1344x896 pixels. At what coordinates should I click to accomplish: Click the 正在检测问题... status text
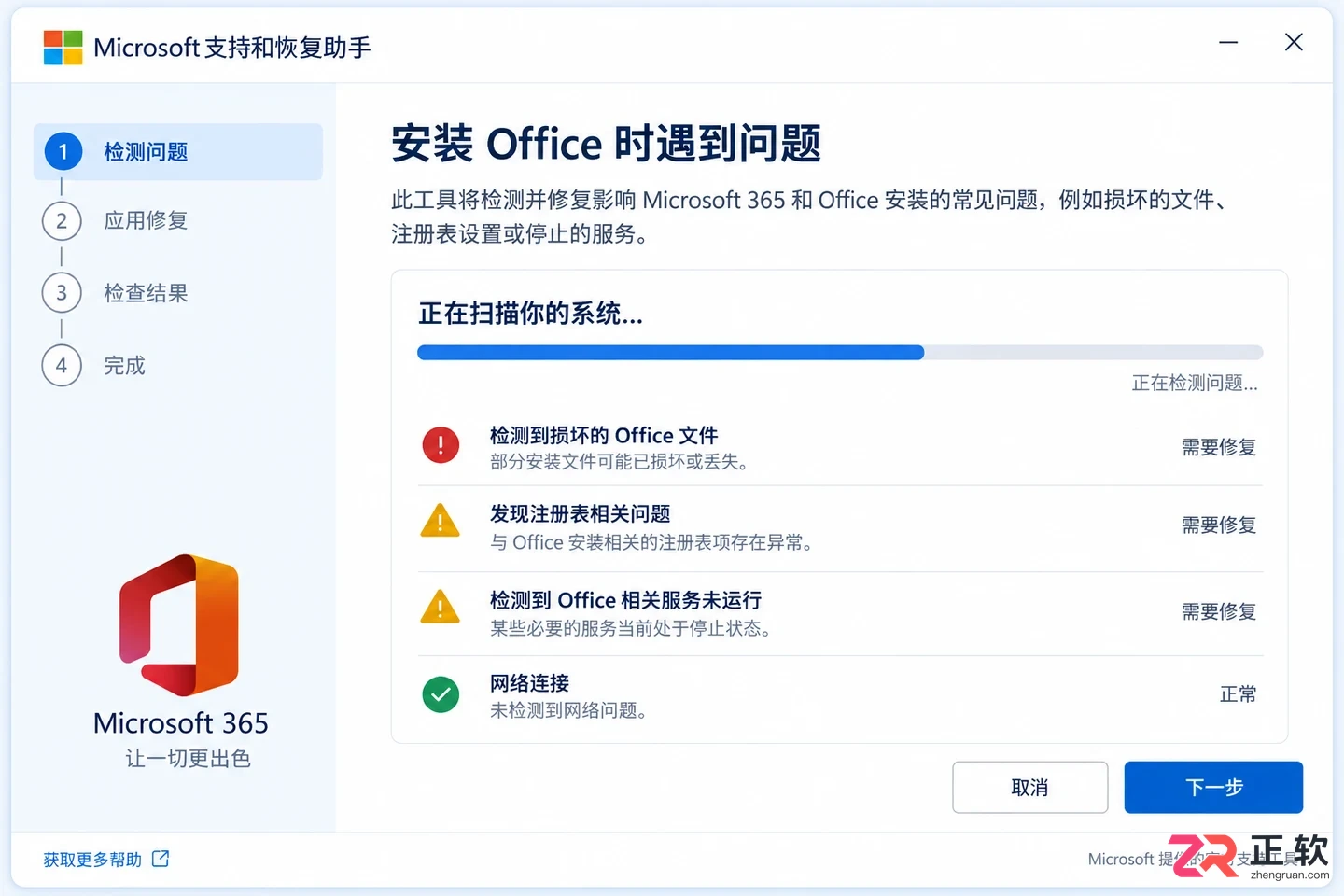pyautogui.click(x=1195, y=384)
